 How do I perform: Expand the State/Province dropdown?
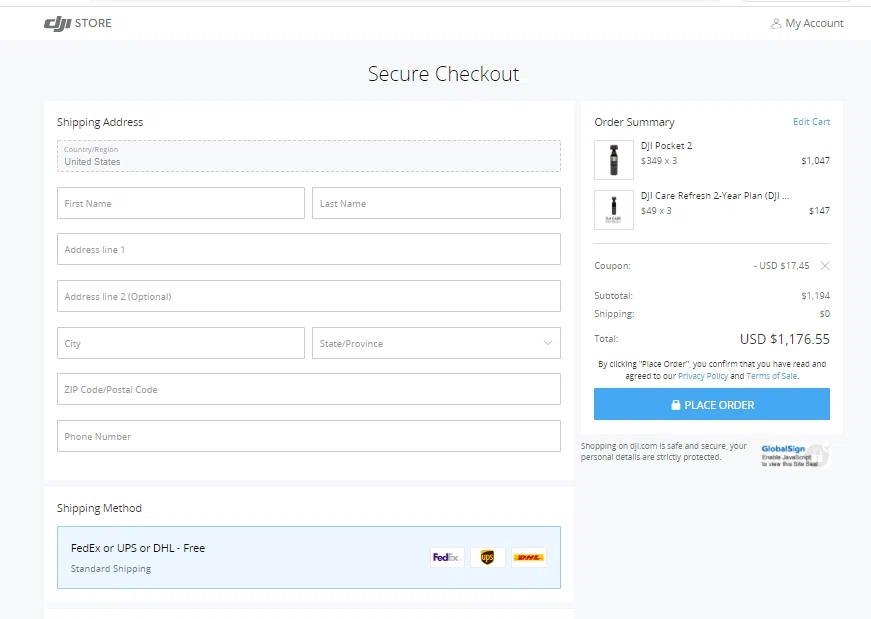click(436, 343)
